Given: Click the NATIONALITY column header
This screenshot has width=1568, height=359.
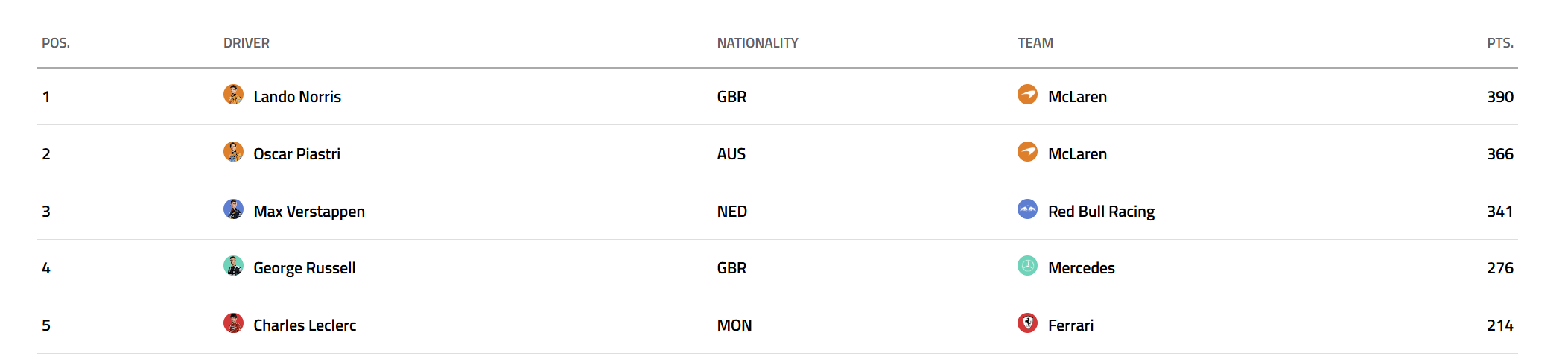Looking at the screenshot, I should (758, 43).
